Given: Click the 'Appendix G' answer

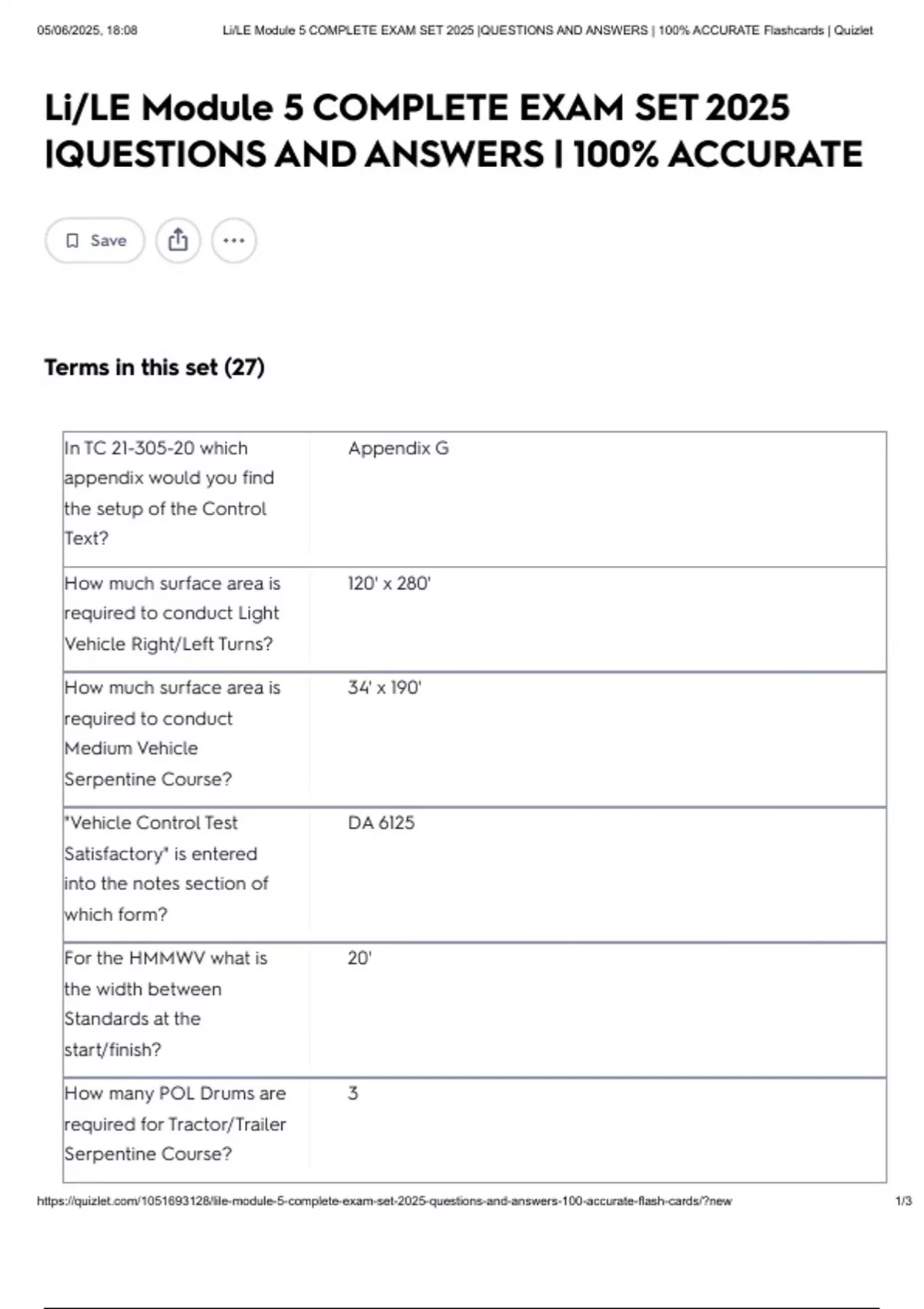Looking at the screenshot, I should click(x=398, y=448).
